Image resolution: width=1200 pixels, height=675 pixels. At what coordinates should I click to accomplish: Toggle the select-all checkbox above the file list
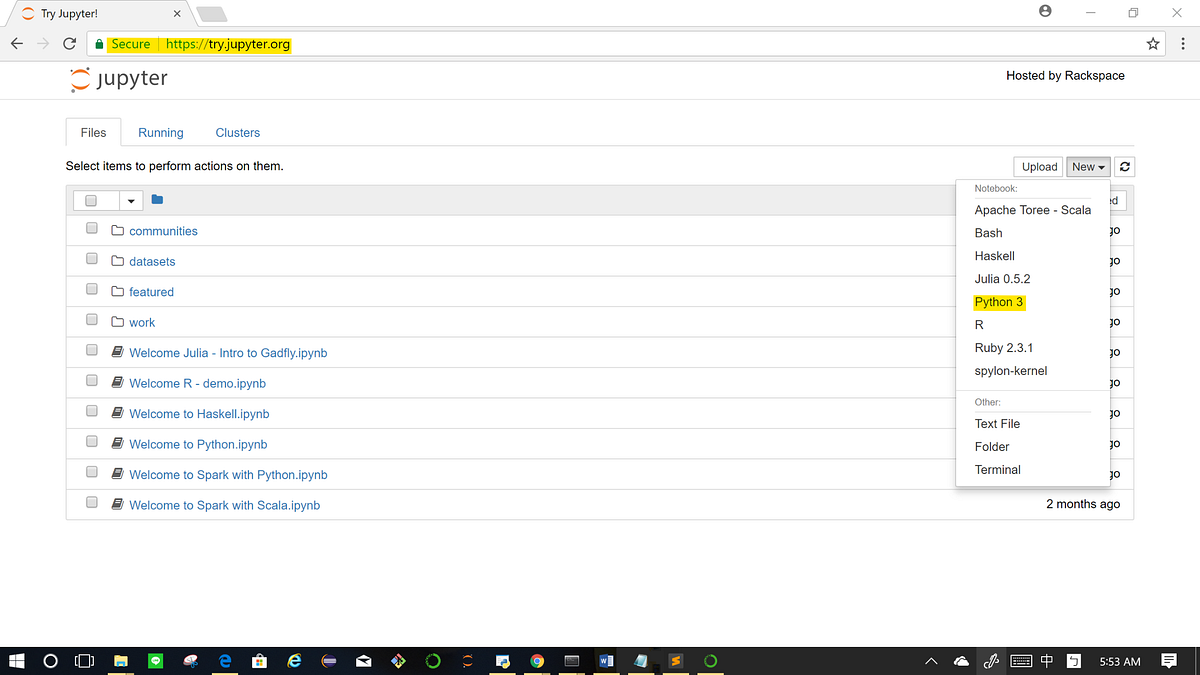88,200
